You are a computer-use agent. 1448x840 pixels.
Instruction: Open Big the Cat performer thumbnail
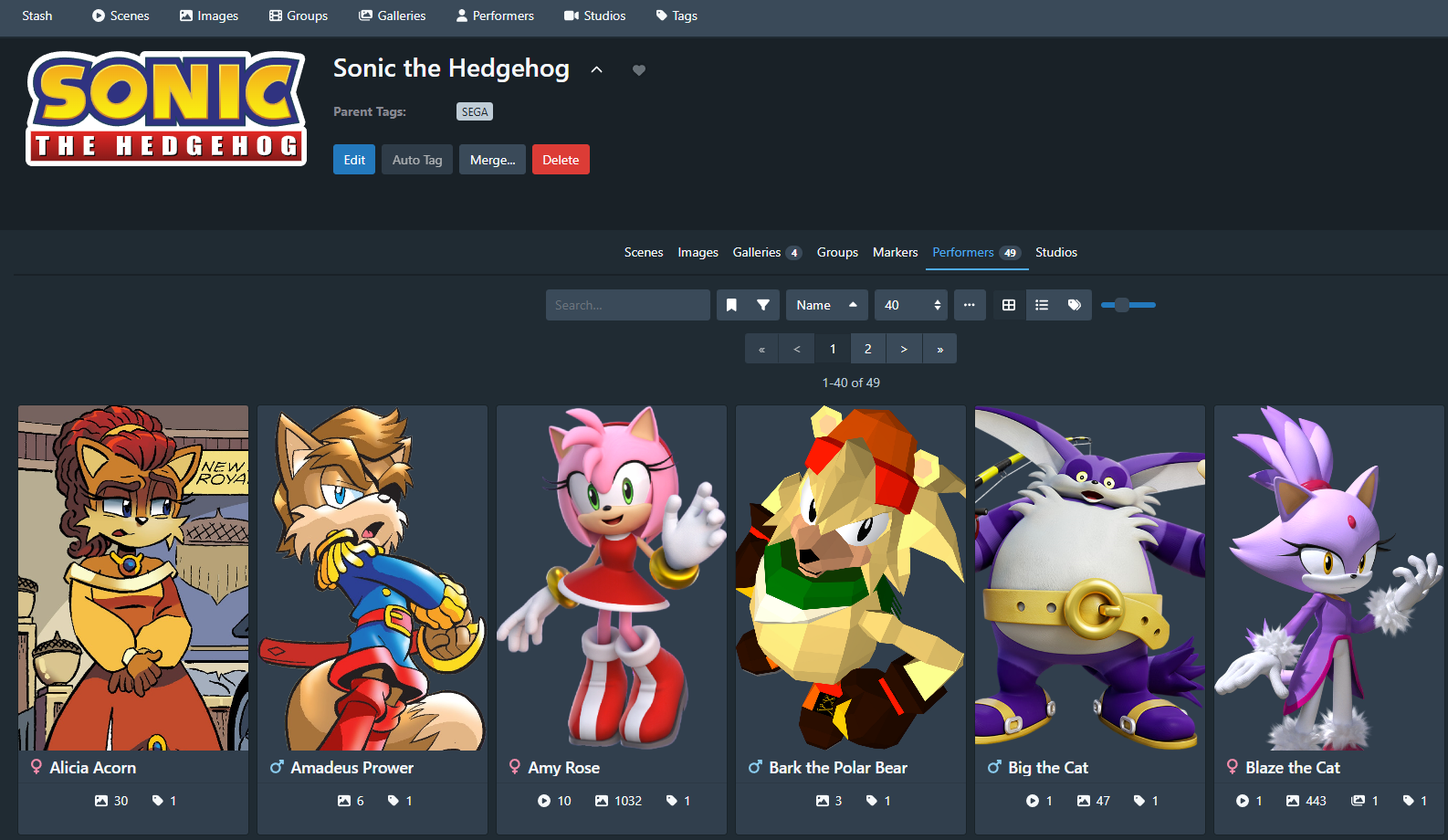pos(1090,578)
